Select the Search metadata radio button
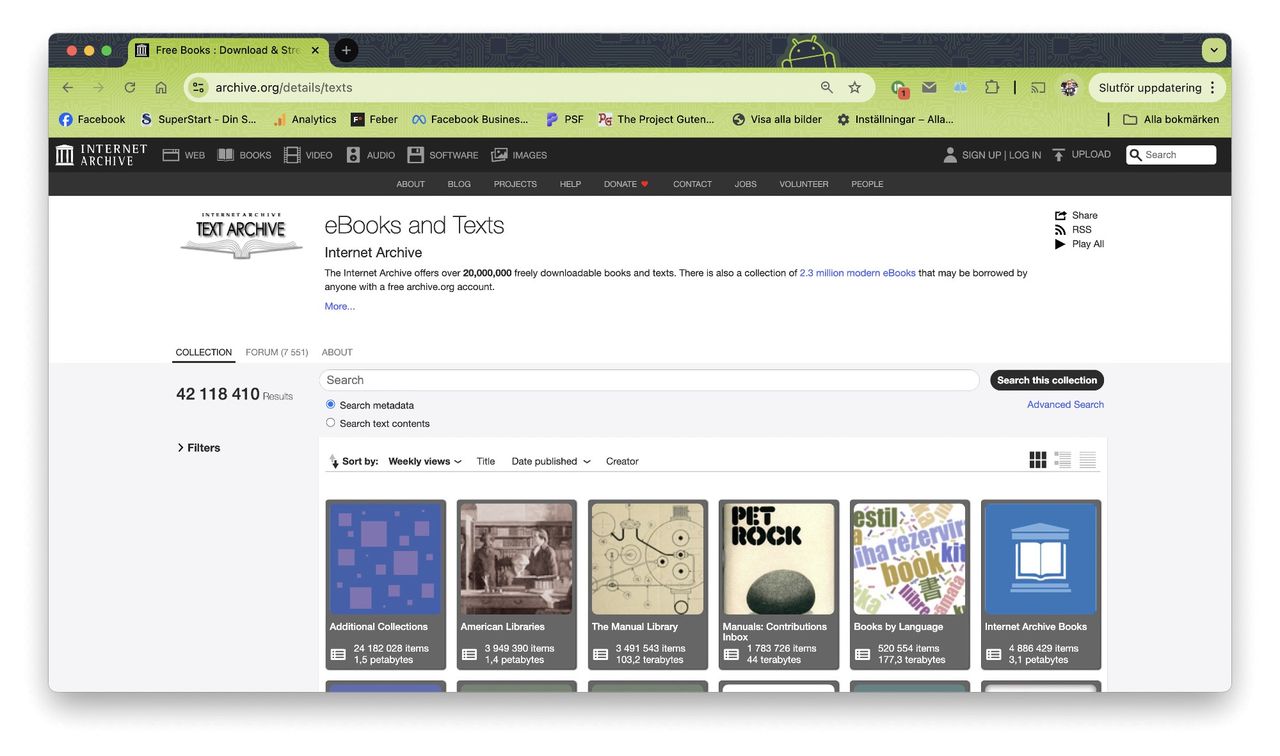The image size is (1280, 756). pos(330,404)
